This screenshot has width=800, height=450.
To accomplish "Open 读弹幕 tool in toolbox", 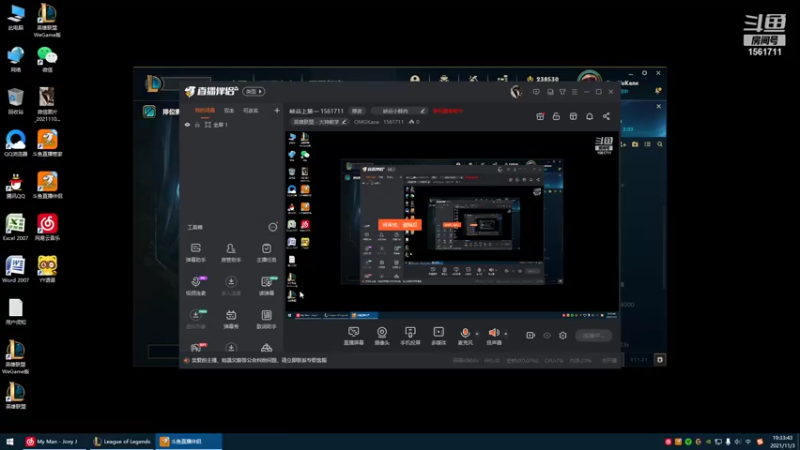I will (x=266, y=286).
